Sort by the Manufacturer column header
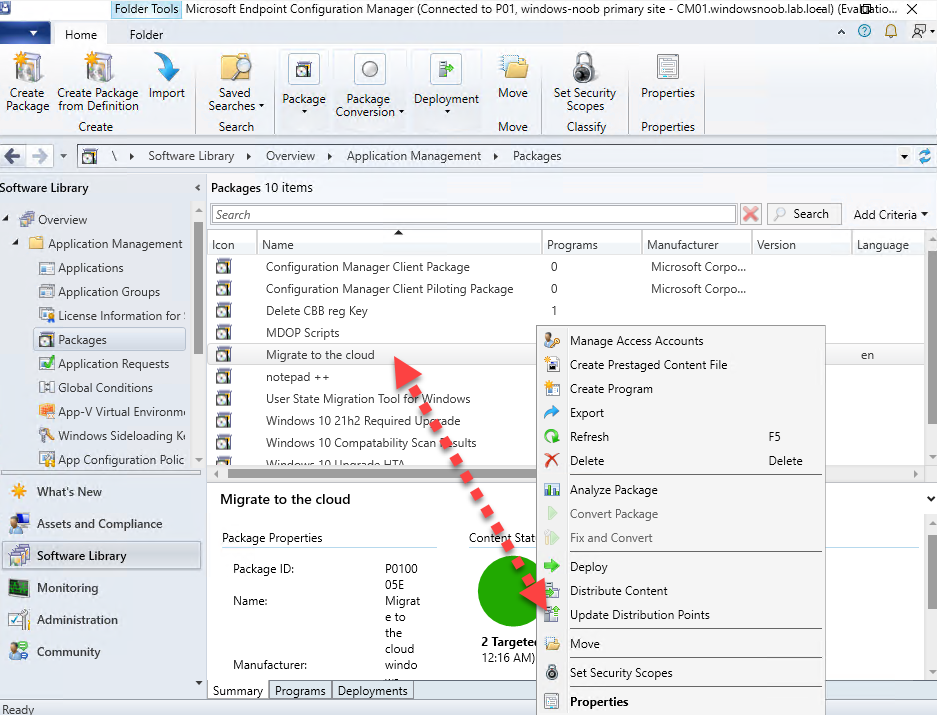 (x=697, y=245)
